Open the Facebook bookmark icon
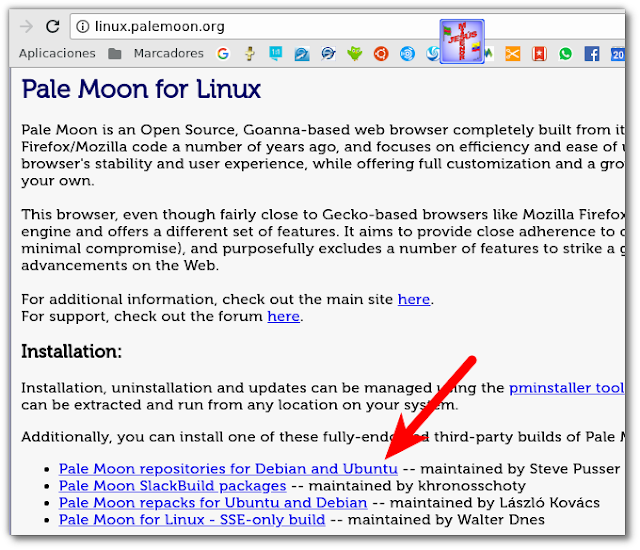The width and height of the screenshot is (640, 550). 592,53
